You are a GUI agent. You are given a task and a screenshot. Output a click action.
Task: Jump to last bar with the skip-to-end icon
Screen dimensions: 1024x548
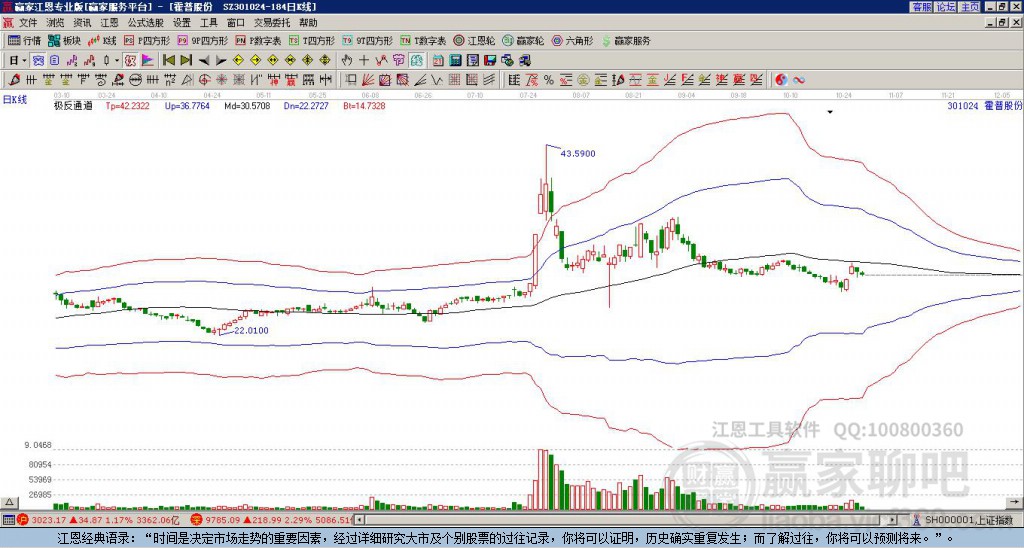tap(186, 61)
